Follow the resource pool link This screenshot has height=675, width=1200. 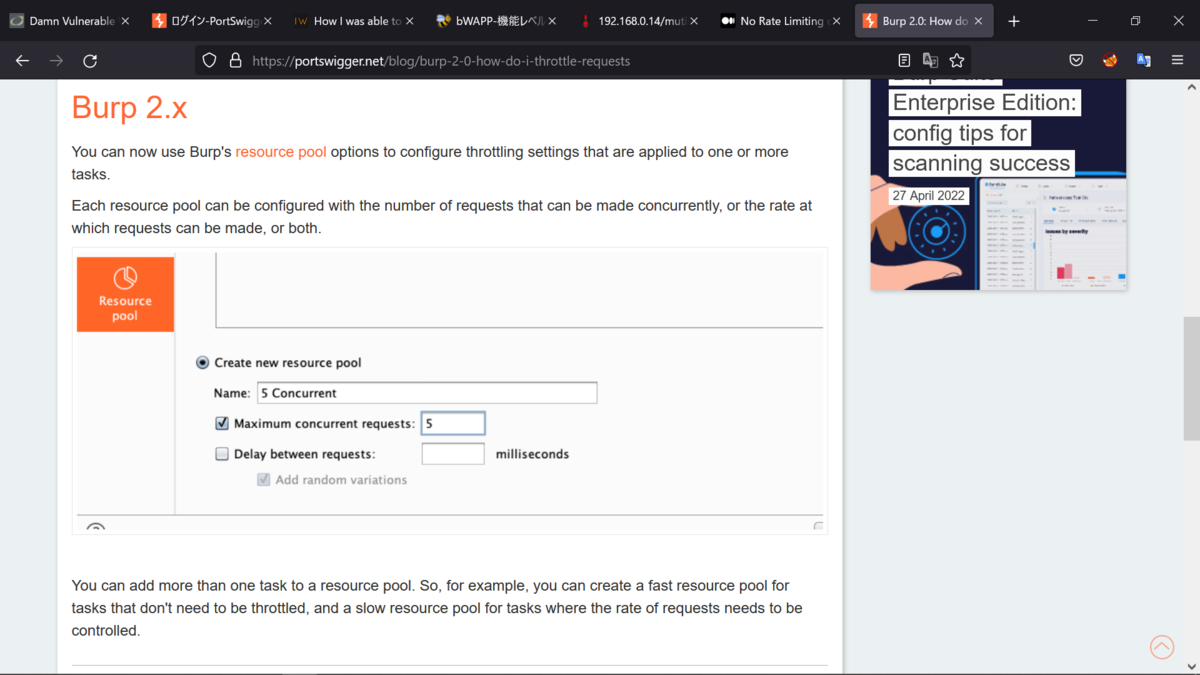[281, 152]
